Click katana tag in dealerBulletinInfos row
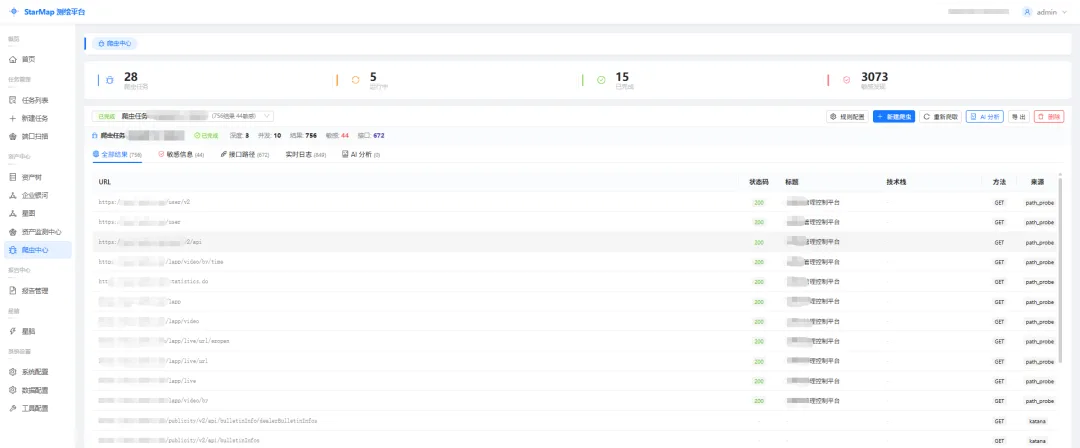The image size is (1080, 448). tap(1038, 420)
